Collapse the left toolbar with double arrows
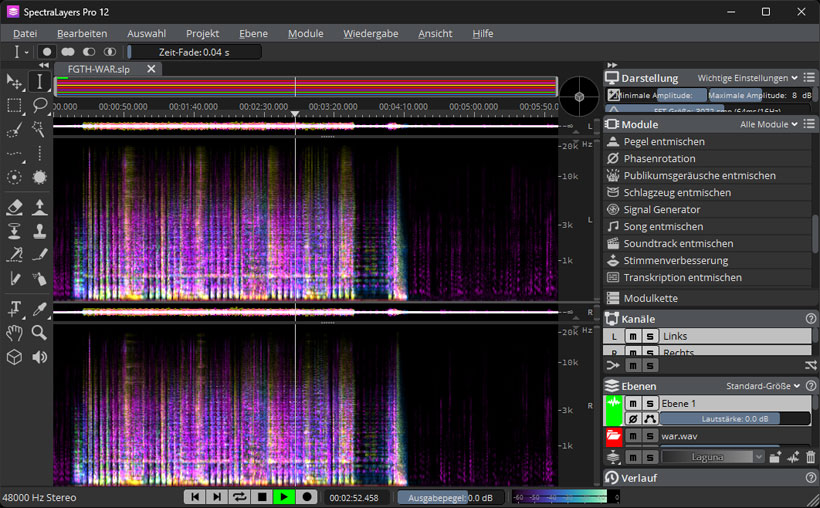Image resolution: width=820 pixels, height=508 pixels. click(x=44, y=65)
